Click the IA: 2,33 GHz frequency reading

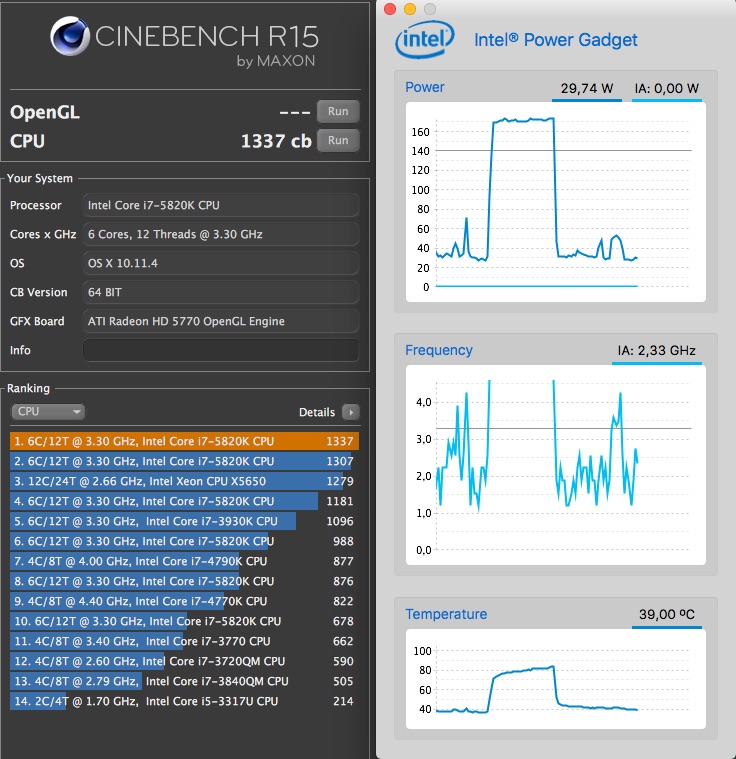pyautogui.click(x=657, y=350)
